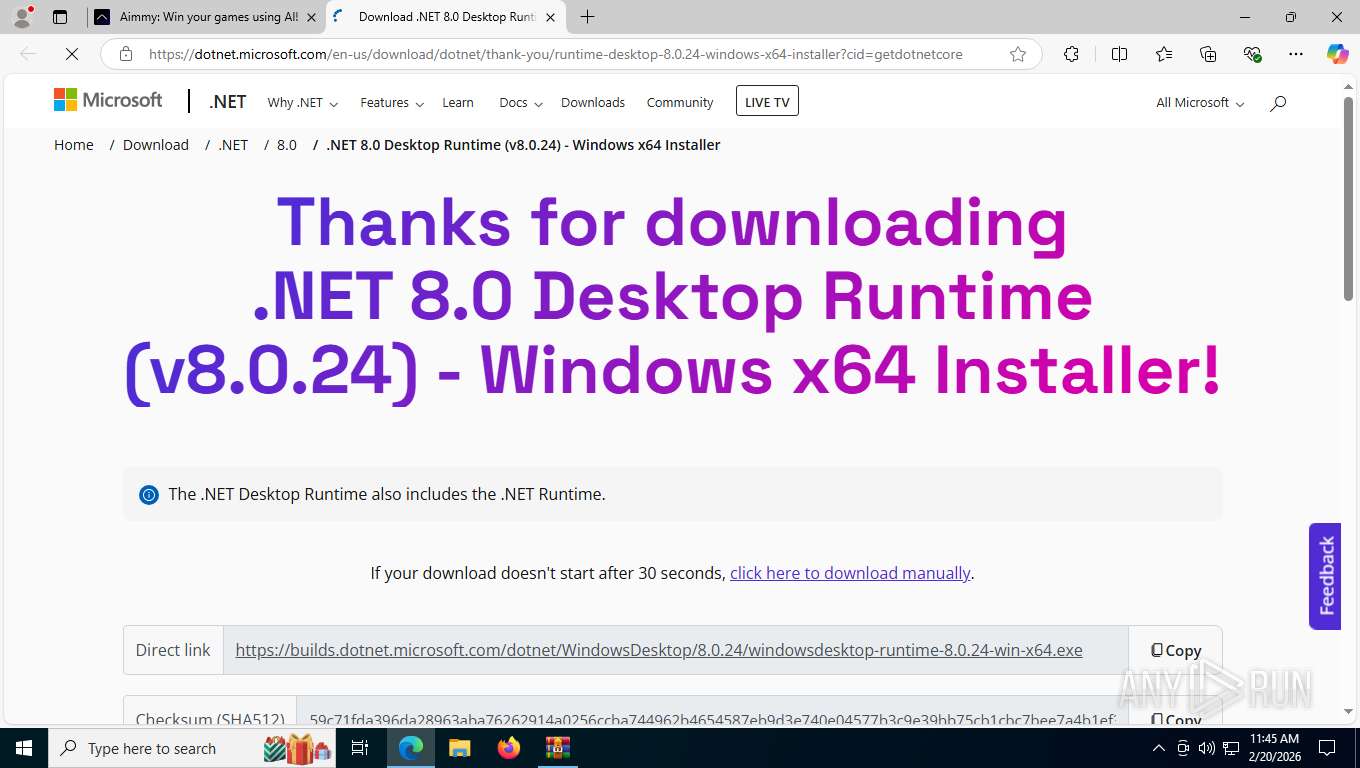Expand the Features menu
The height and width of the screenshot is (768, 1360).
pyautogui.click(x=392, y=102)
